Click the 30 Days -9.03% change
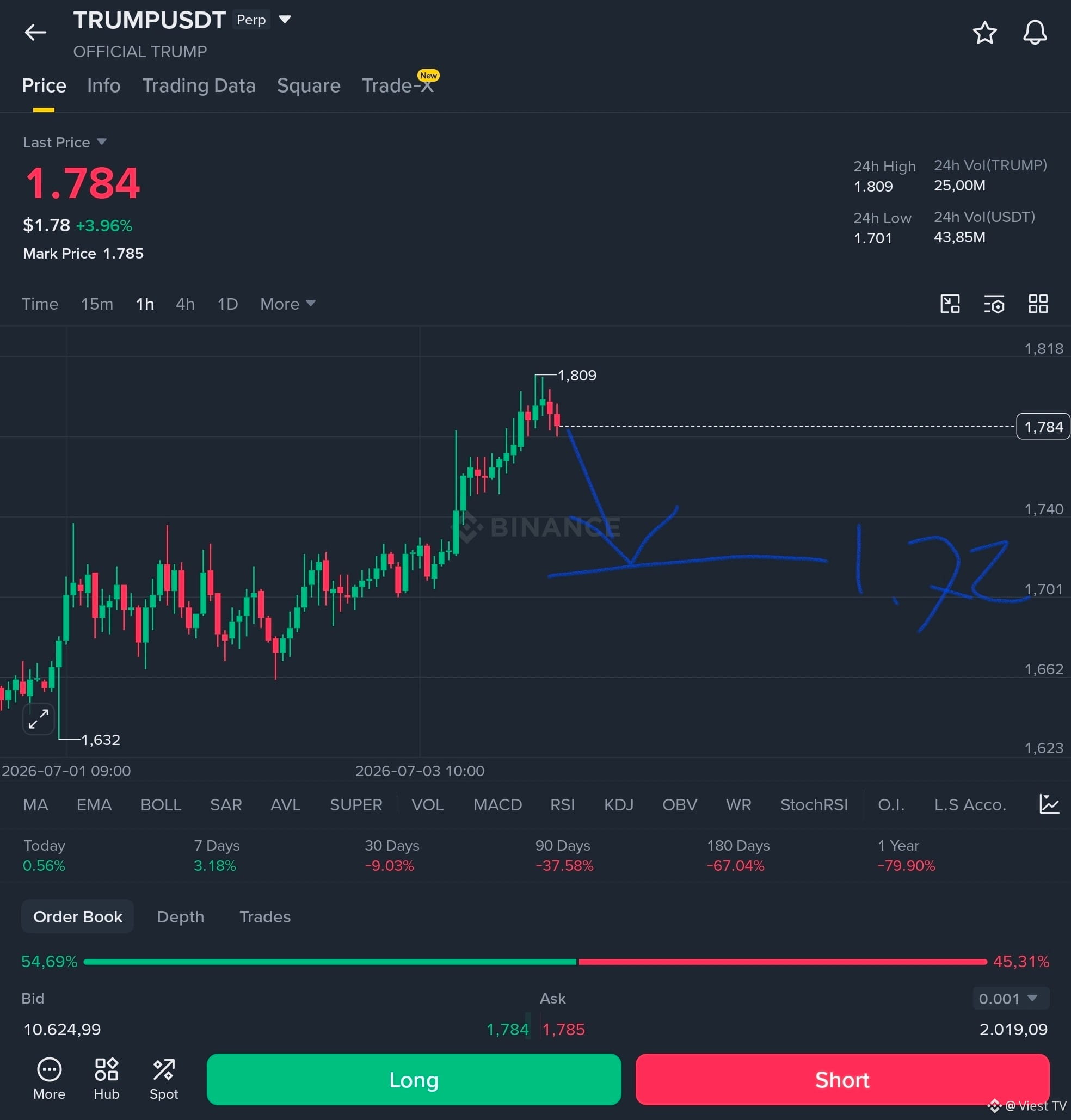The image size is (1071, 1120). 392,855
